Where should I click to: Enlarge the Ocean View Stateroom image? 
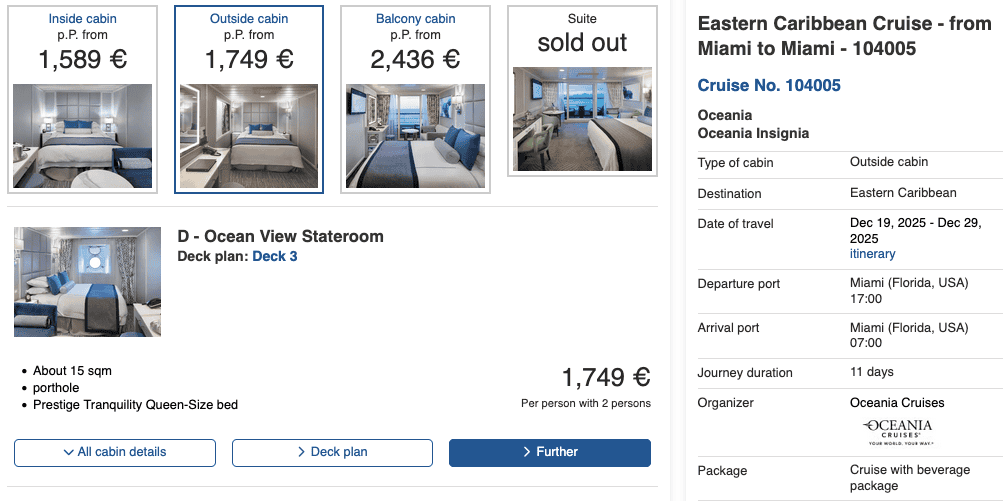click(x=87, y=282)
